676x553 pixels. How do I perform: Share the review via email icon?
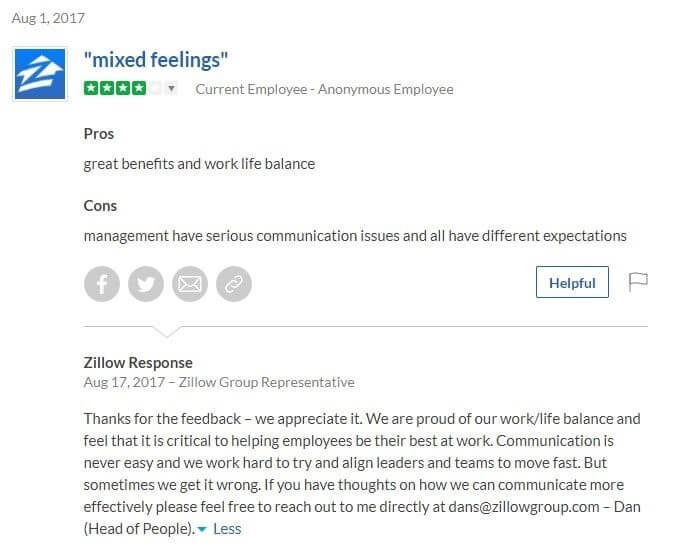click(190, 284)
